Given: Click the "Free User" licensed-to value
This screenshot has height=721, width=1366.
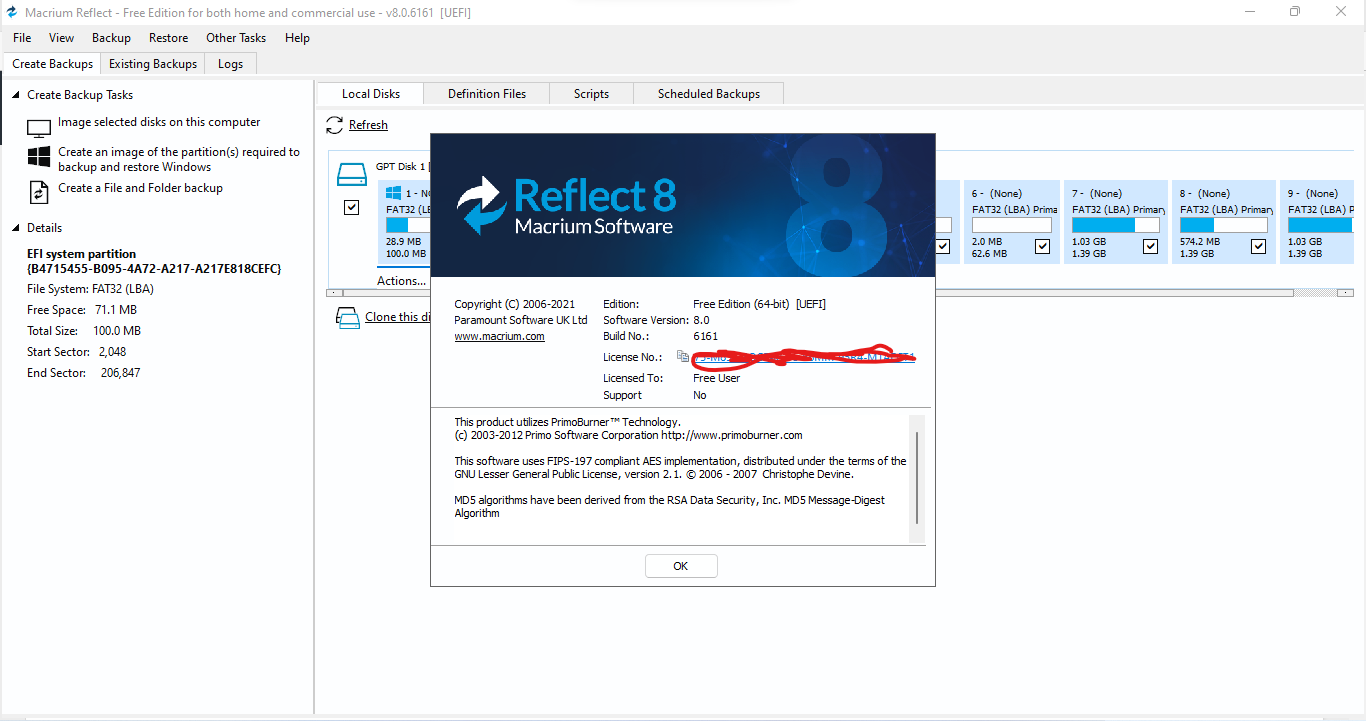Looking at the screenshot, I should pos(717,378).
